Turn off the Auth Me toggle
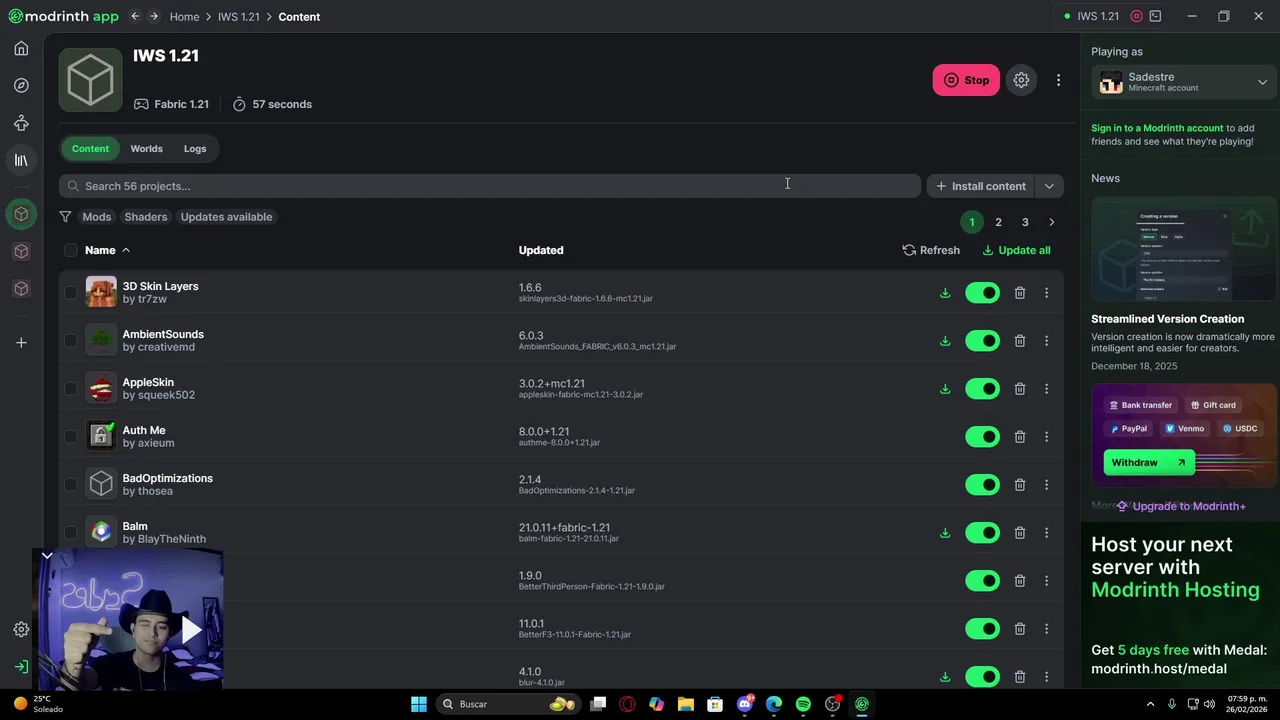The height and width of the screenshot is (720, 1280). [982, 437]
